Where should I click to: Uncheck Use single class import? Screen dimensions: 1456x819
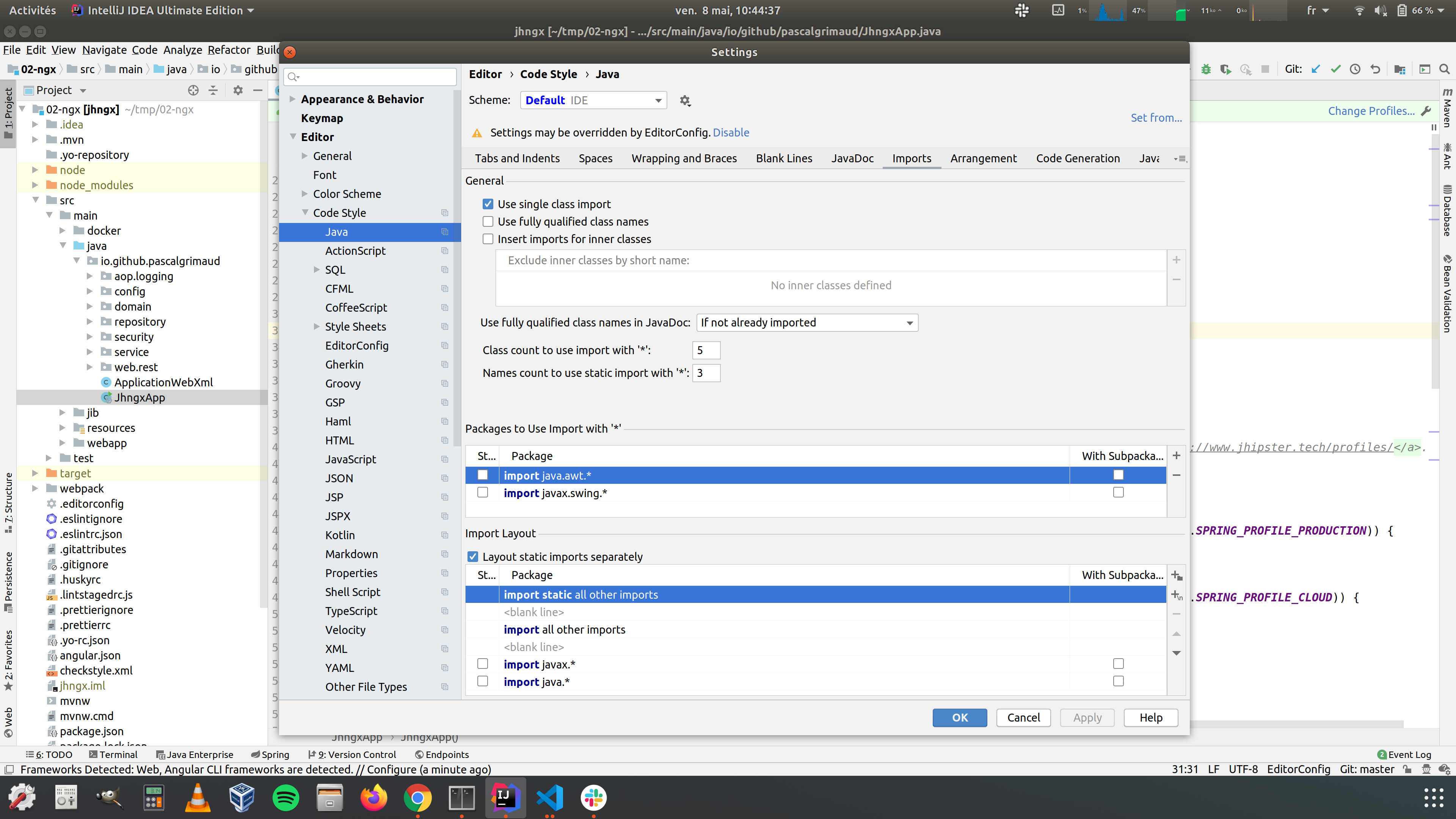click(488, 204)
